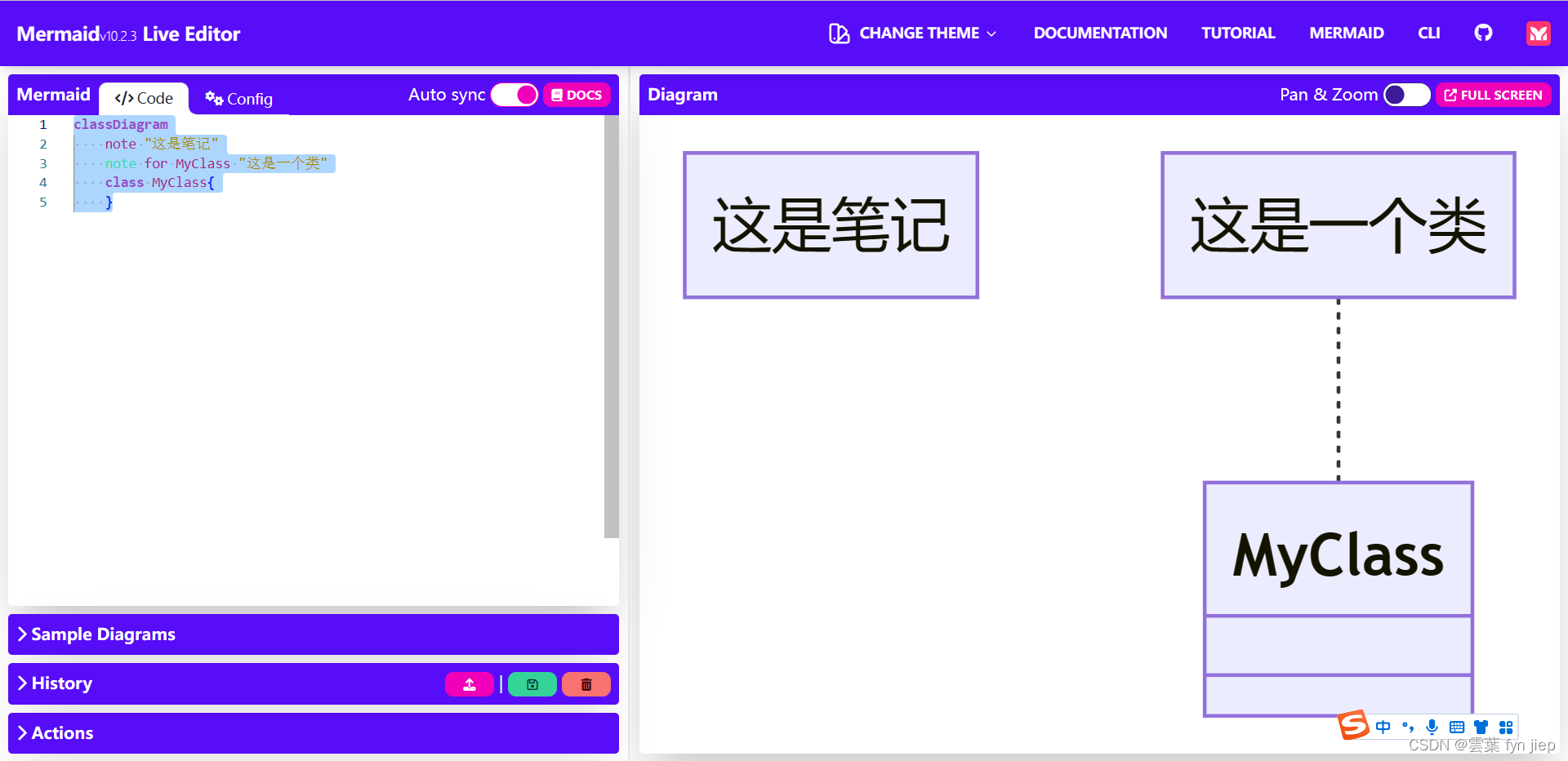The height and width of the screenshot is (761, 1568).
Task: Open the GitHub repository icon
Action: coord(1483,33)
